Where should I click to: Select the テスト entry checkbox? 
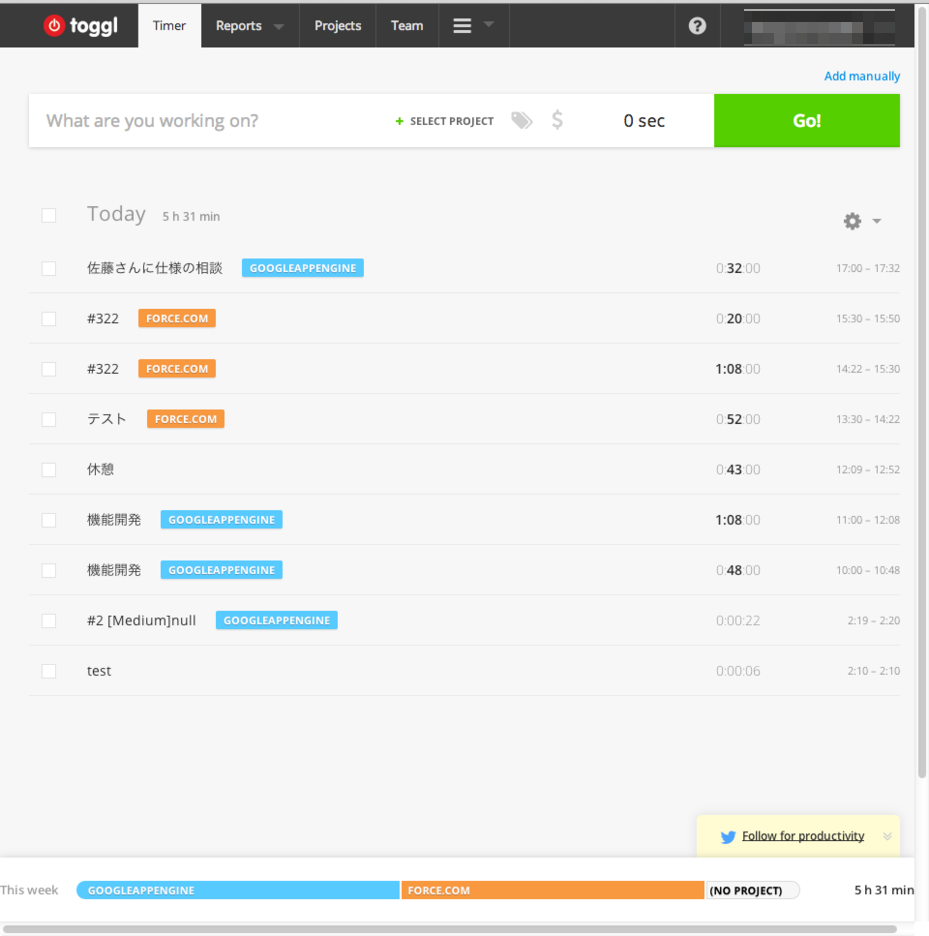tap(49, 419)
